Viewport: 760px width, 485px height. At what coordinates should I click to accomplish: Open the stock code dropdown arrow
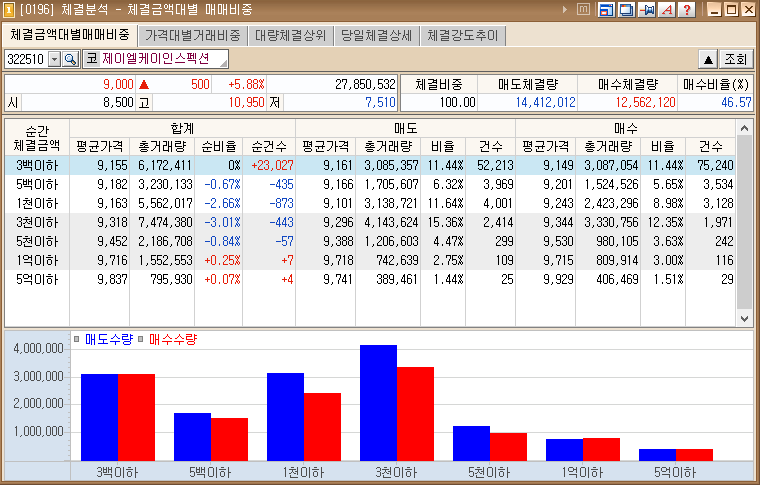point(55,59)
